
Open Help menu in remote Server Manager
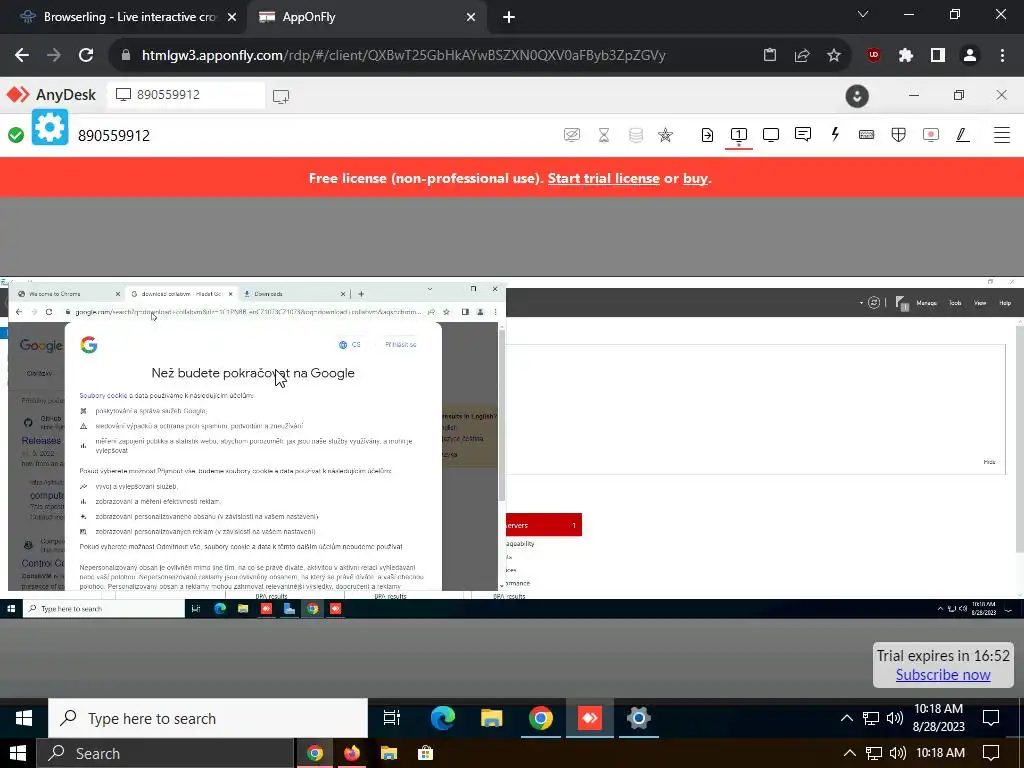(x=1004, y=303)
